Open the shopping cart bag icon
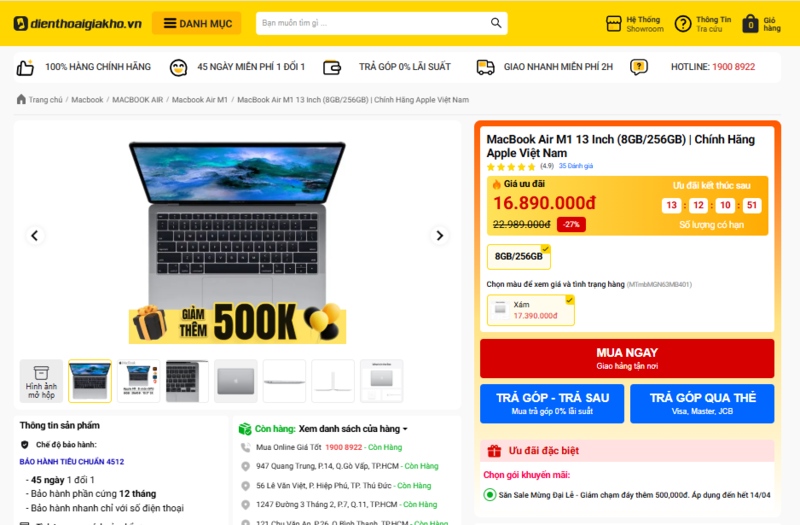Image resolution: width=800 pixels, height=525 pixels. pos(750,24)
